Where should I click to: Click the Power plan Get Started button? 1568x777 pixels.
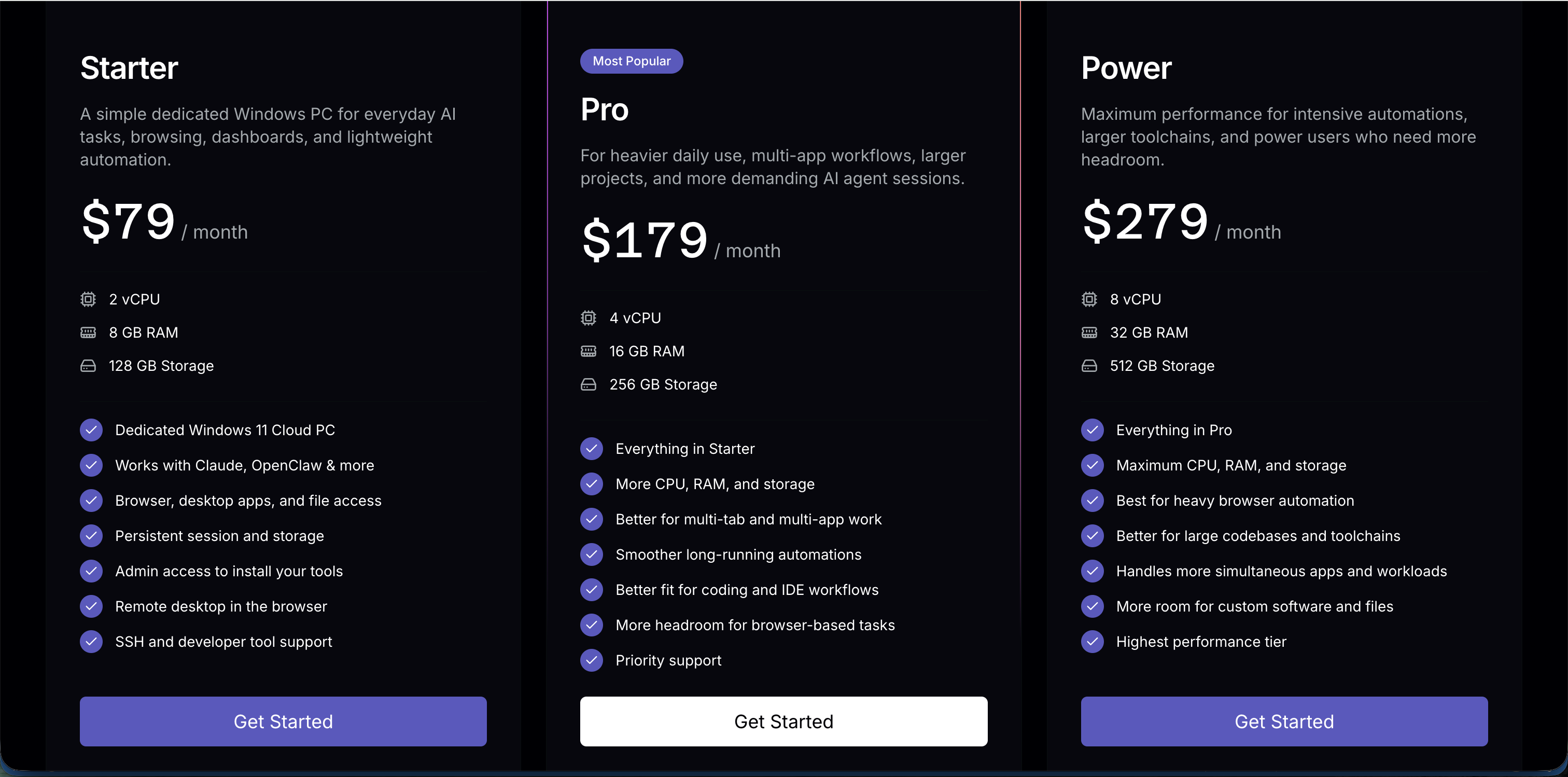[1284, 721]
